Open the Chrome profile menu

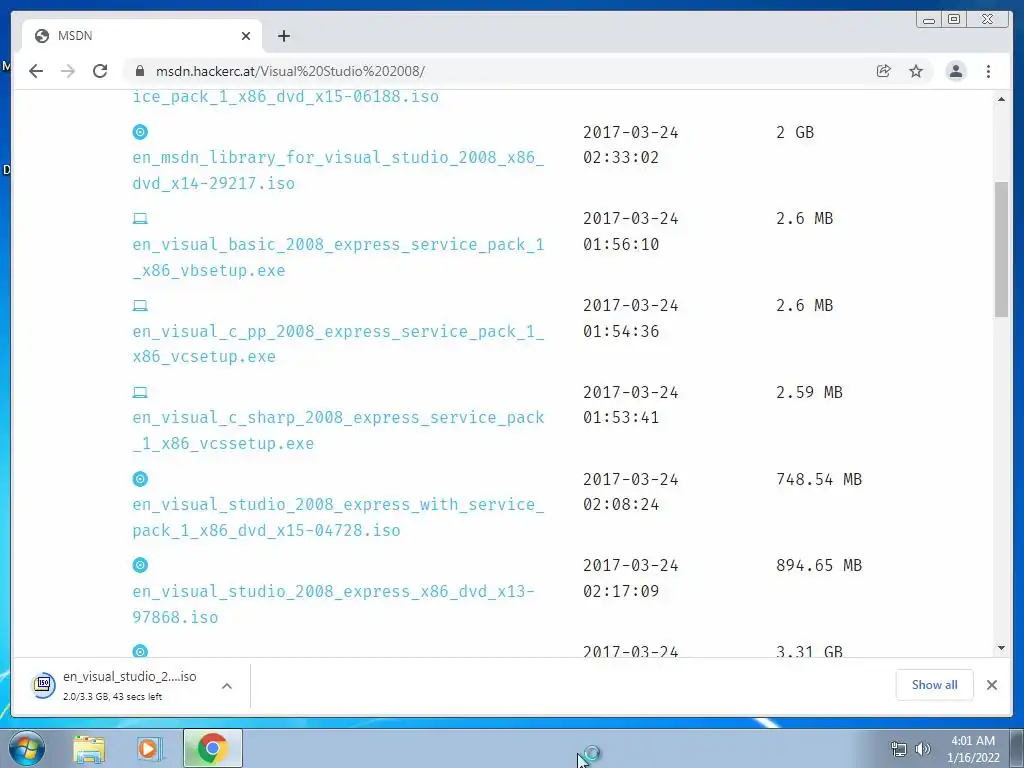(955, 71)
